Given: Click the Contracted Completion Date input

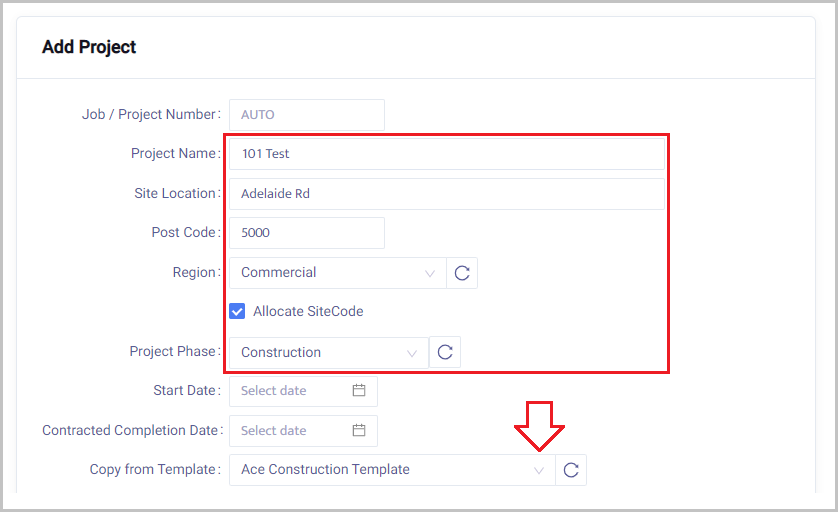Looking at the screenshot, I should 290,430.
